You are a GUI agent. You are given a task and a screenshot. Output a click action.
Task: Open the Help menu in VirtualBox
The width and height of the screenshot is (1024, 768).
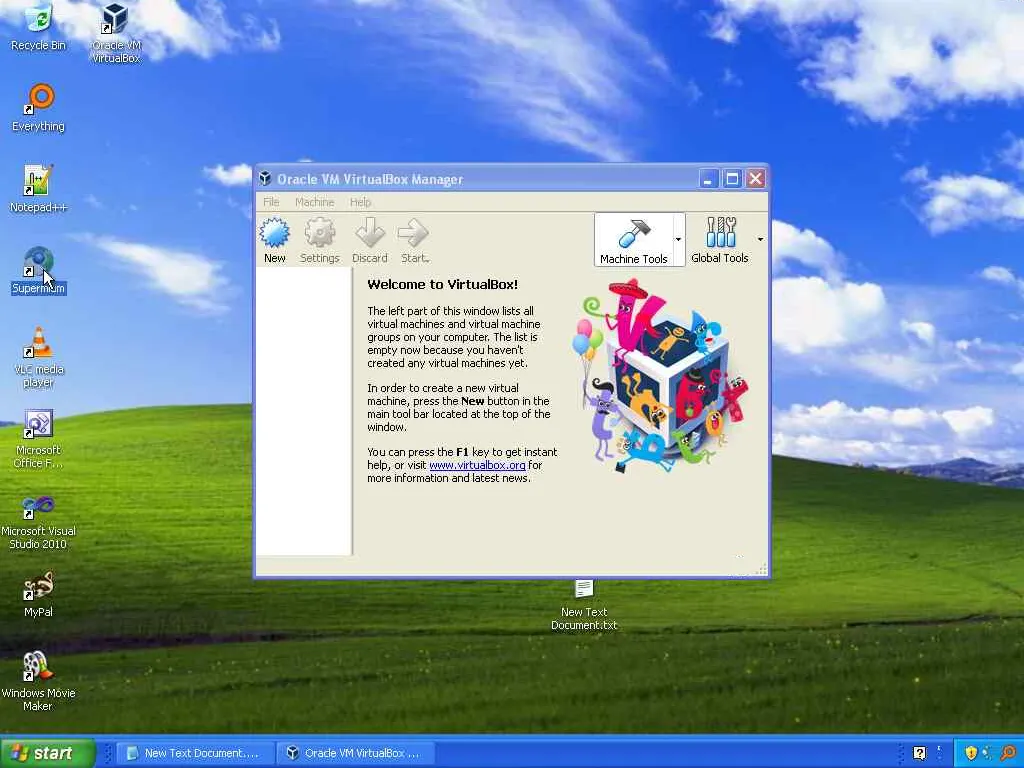(x=360, y=202)
